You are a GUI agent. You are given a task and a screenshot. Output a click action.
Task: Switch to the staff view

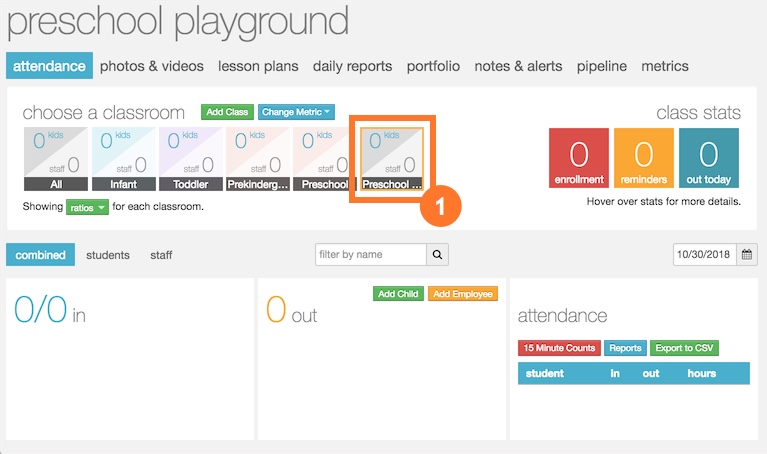coord(161,255)
